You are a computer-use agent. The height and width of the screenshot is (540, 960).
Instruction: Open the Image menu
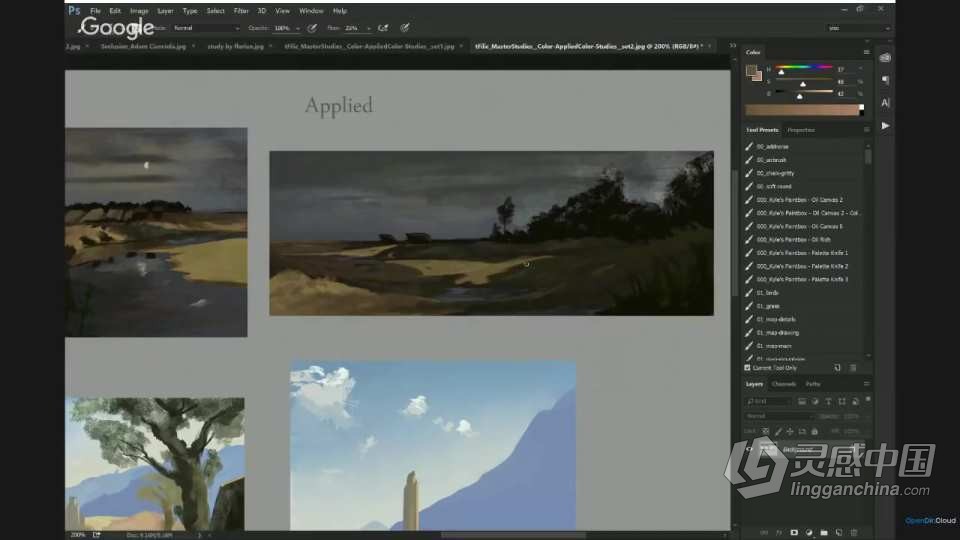(x=139, y=11)
